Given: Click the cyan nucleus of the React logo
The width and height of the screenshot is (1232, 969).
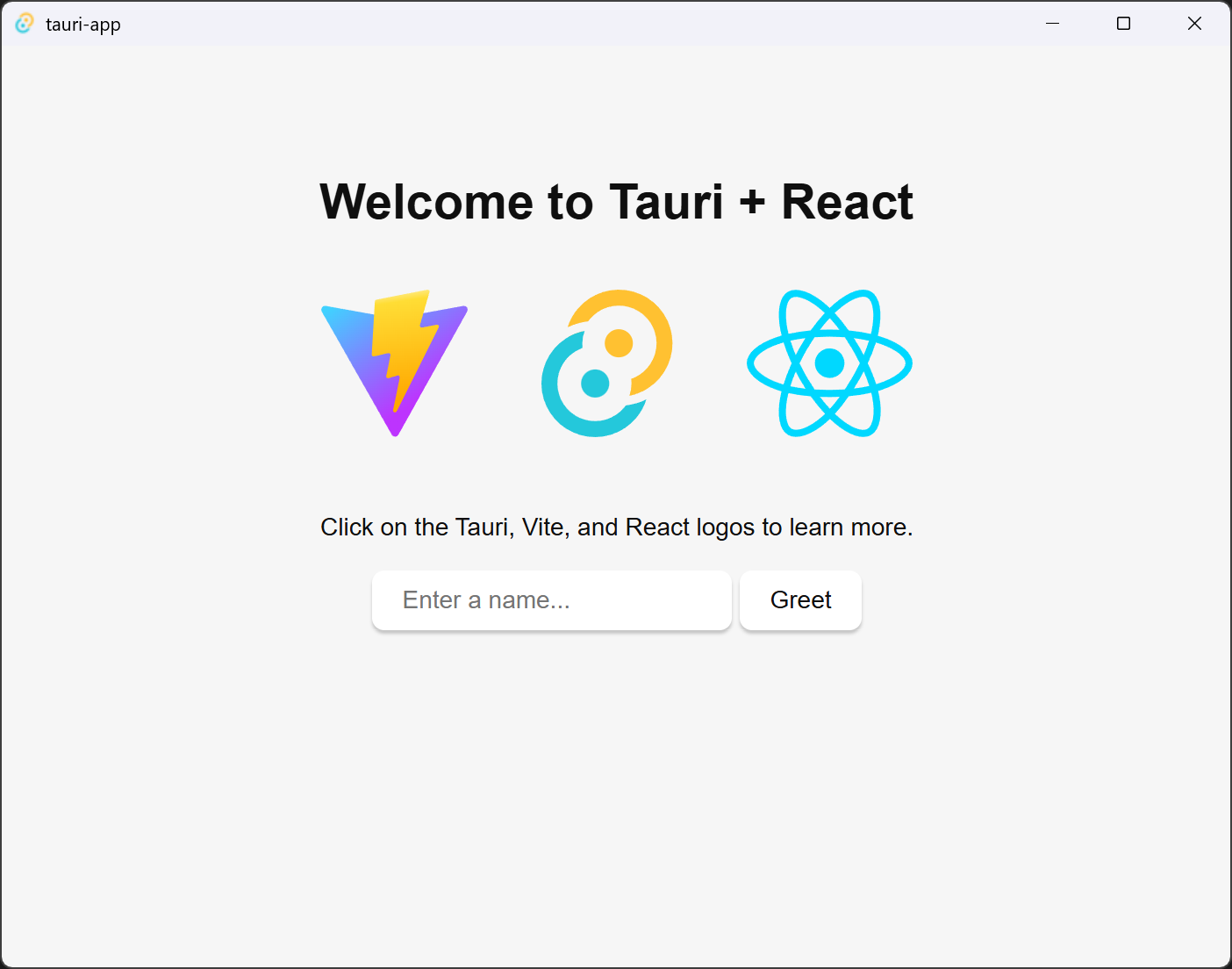Looking at the screenshot, I should coord(828,362).
